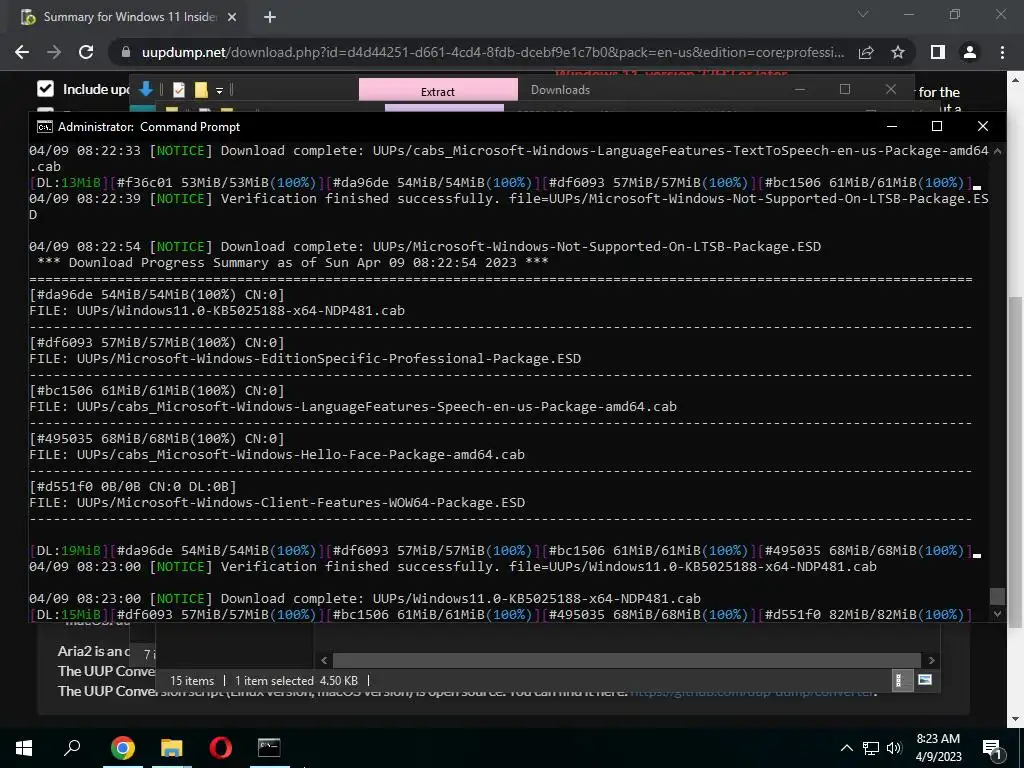Open the Extract ribbon tab
The width and height of the screenshot is (1024, 768).
438,90
